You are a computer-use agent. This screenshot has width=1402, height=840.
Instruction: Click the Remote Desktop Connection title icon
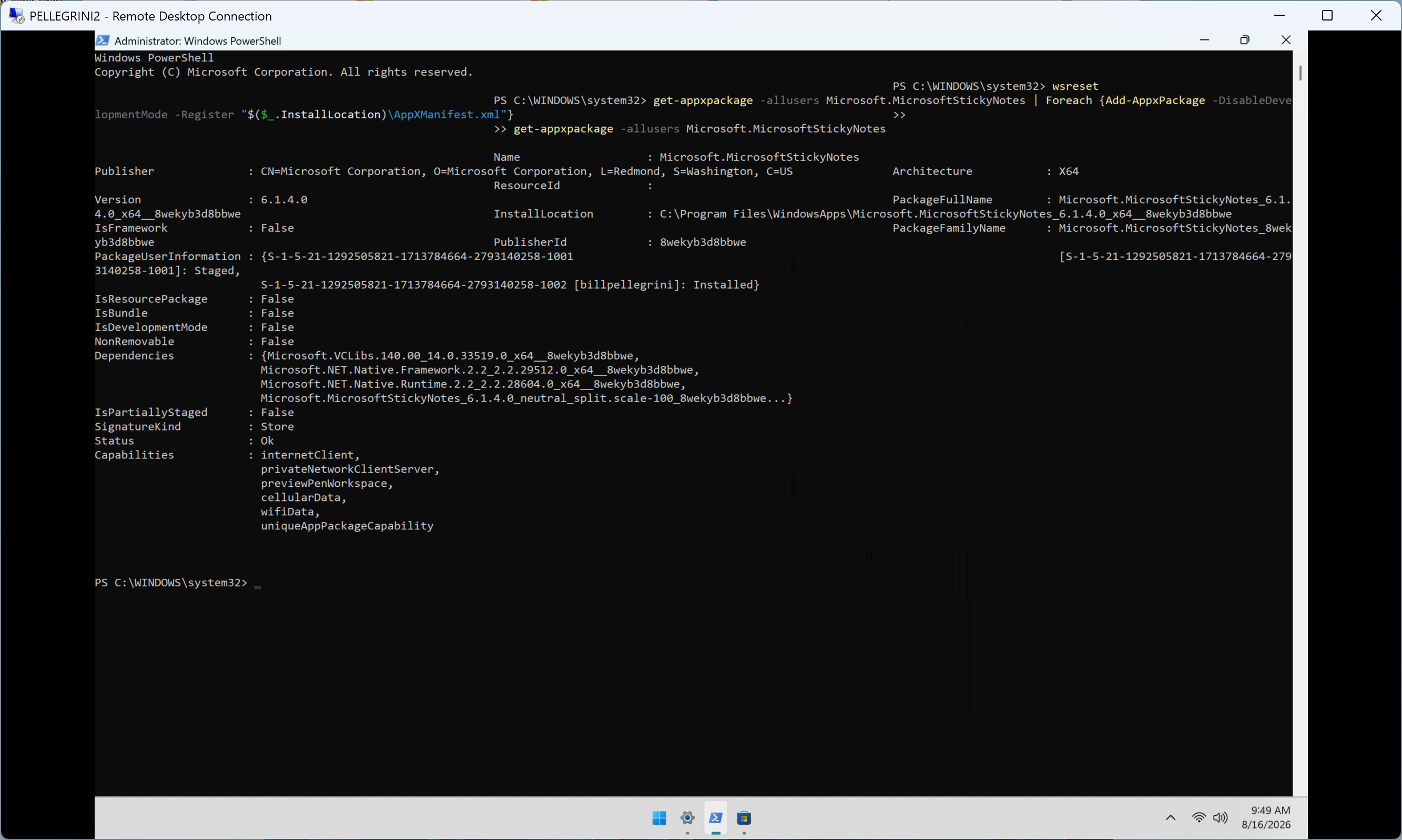coord(16,15)
